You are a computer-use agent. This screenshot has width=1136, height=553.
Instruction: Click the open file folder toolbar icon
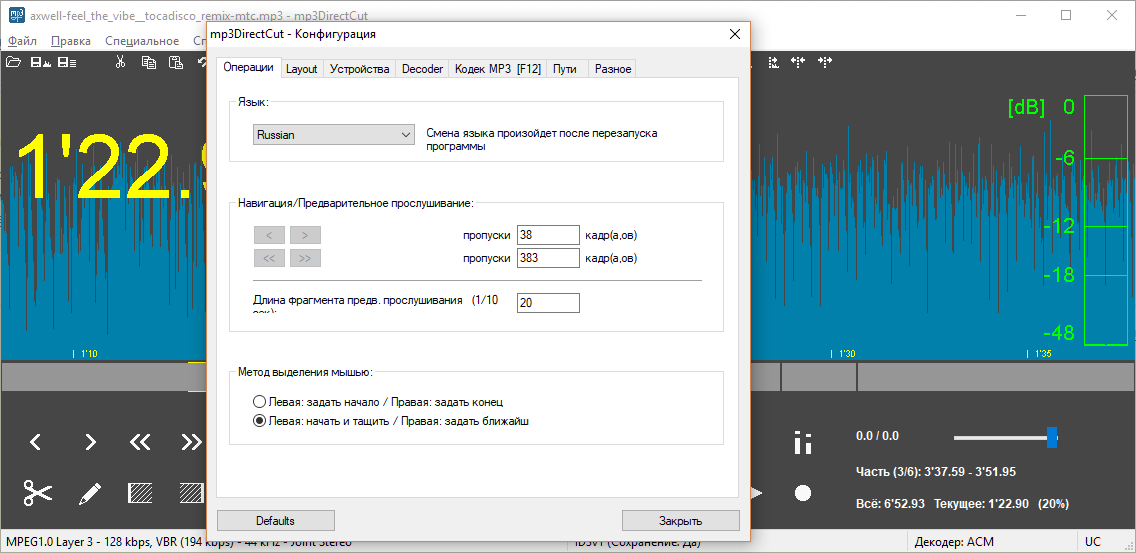(x=13, y=62)
